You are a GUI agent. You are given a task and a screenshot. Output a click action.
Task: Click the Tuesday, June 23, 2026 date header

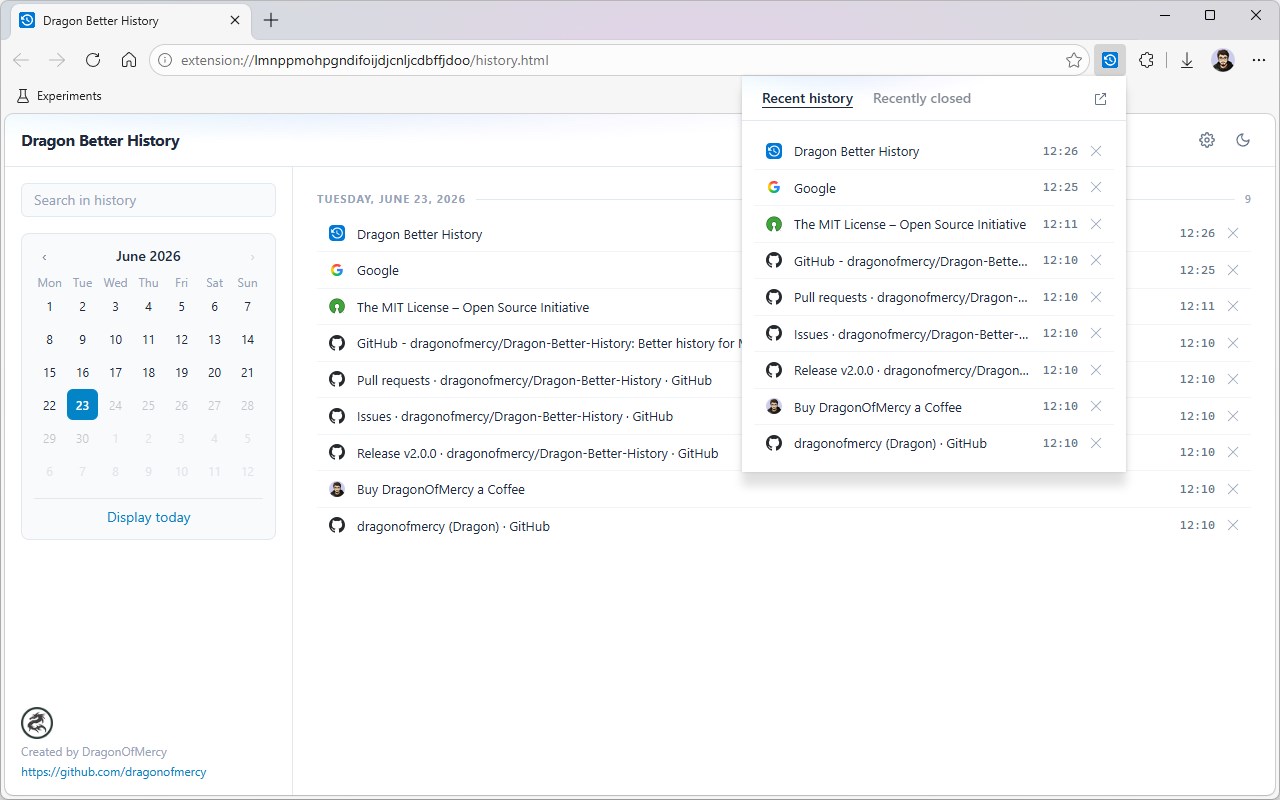click(391, 199)
